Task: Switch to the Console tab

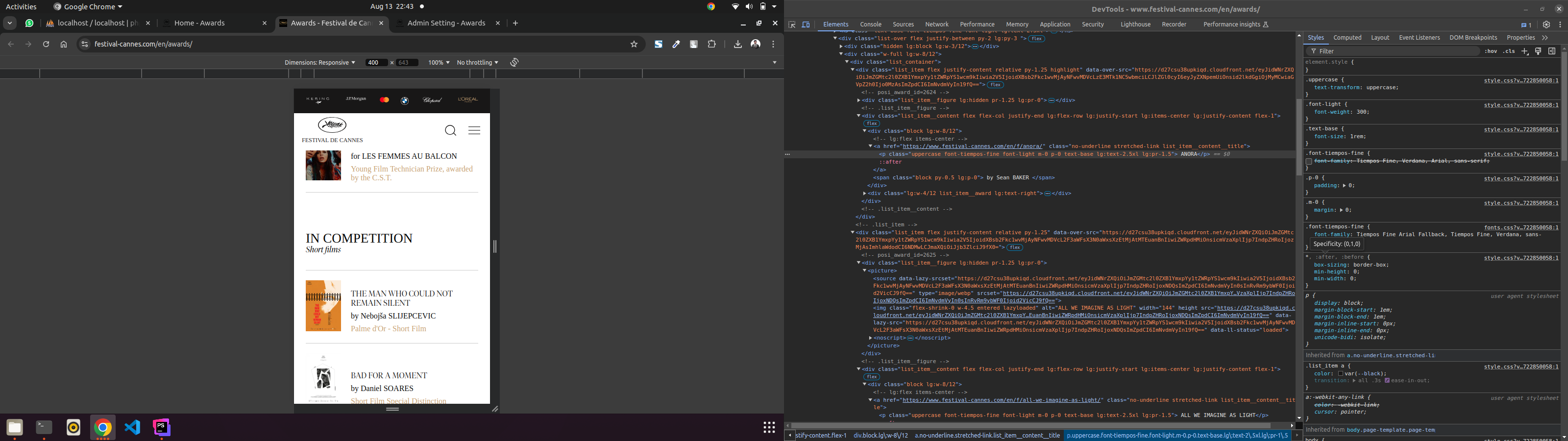Action: (870, 25)
